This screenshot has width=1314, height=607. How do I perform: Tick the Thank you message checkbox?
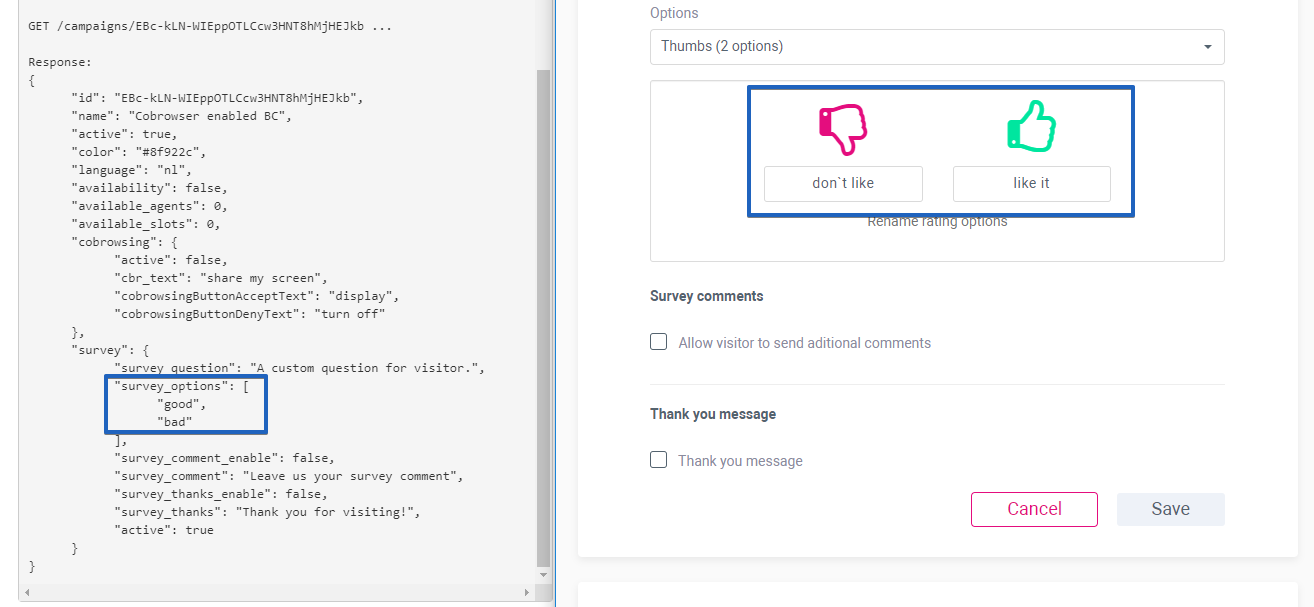pos(659,460)
